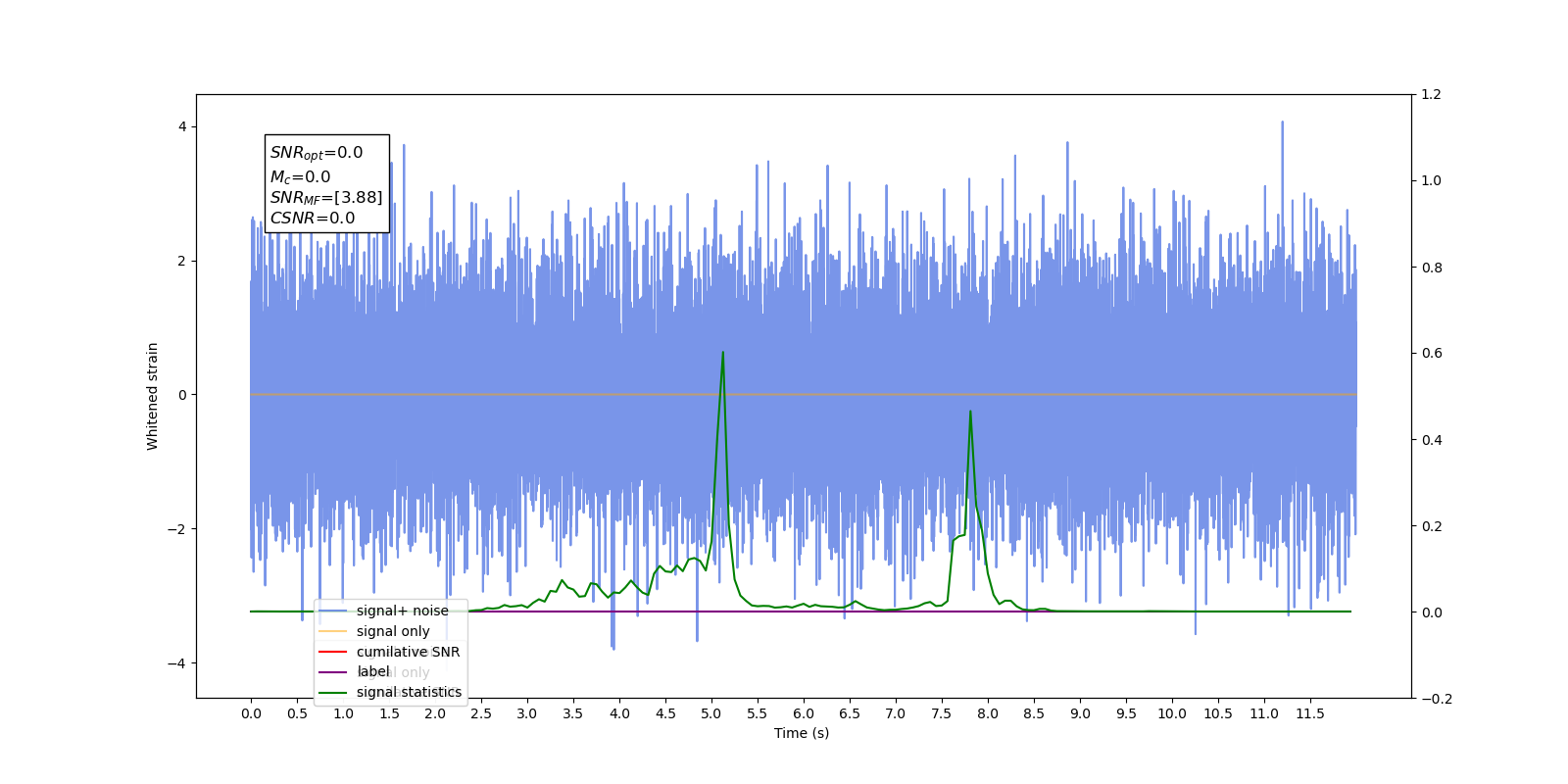Viewport: 1568px width, 784px height.
Task: Click the CSNR=0.0 annotation text
Action: pos(313,219)
